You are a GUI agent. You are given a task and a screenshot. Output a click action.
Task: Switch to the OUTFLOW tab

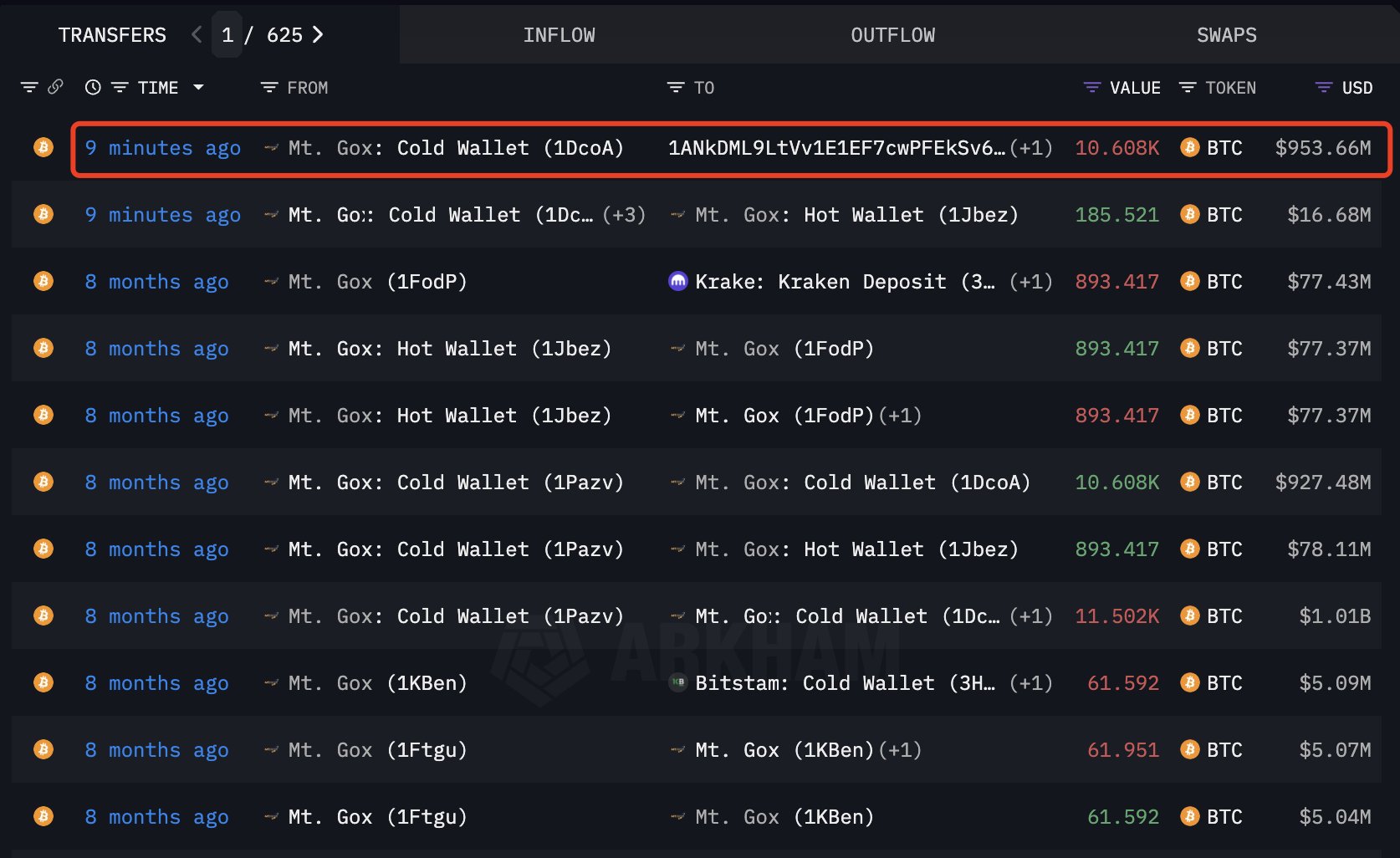[892, 35]
